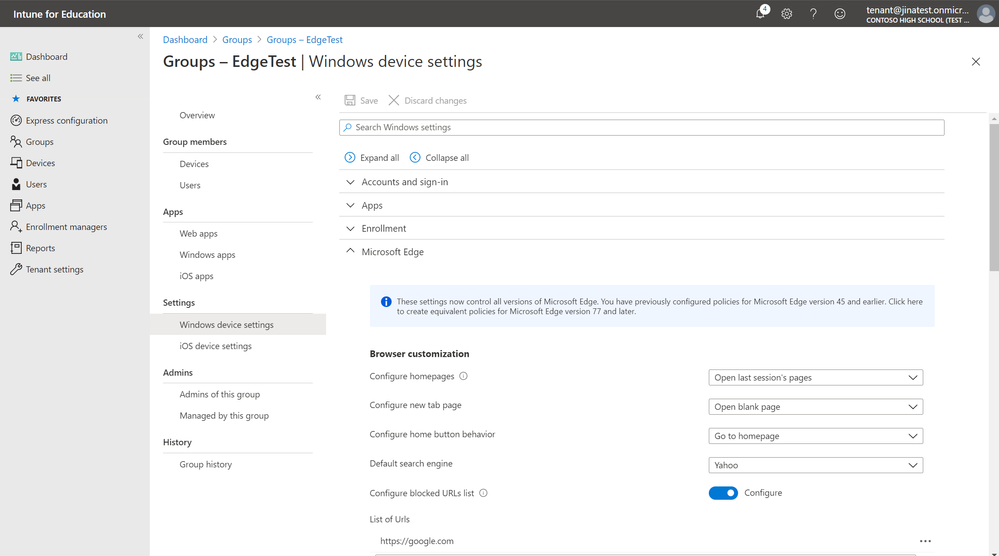Collapse the Microsoft Edge section
The width and height of the screenshot is (999, 556).
[350, 252]
